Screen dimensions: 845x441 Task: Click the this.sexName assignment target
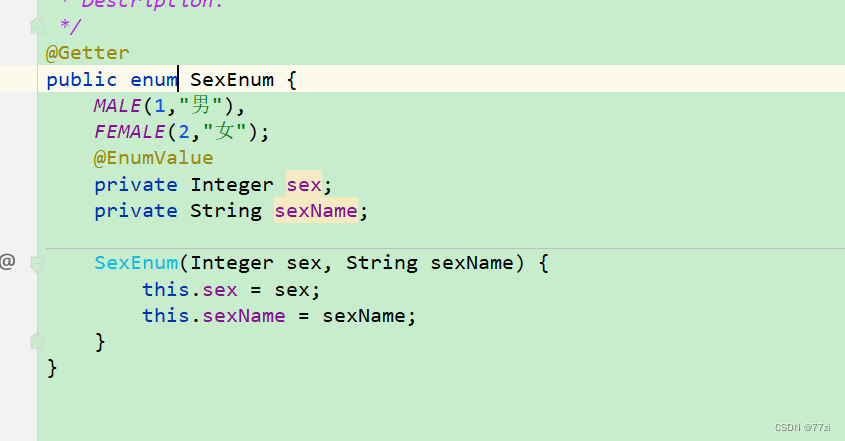point(241,316)
